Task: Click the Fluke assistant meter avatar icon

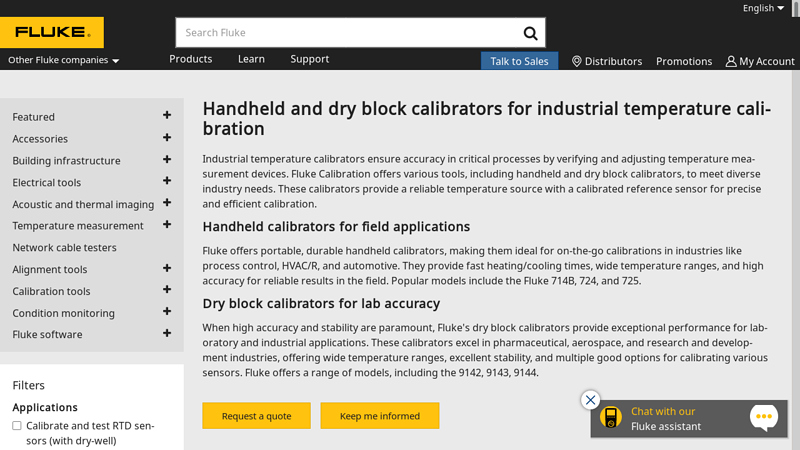Action: (610, 417)
